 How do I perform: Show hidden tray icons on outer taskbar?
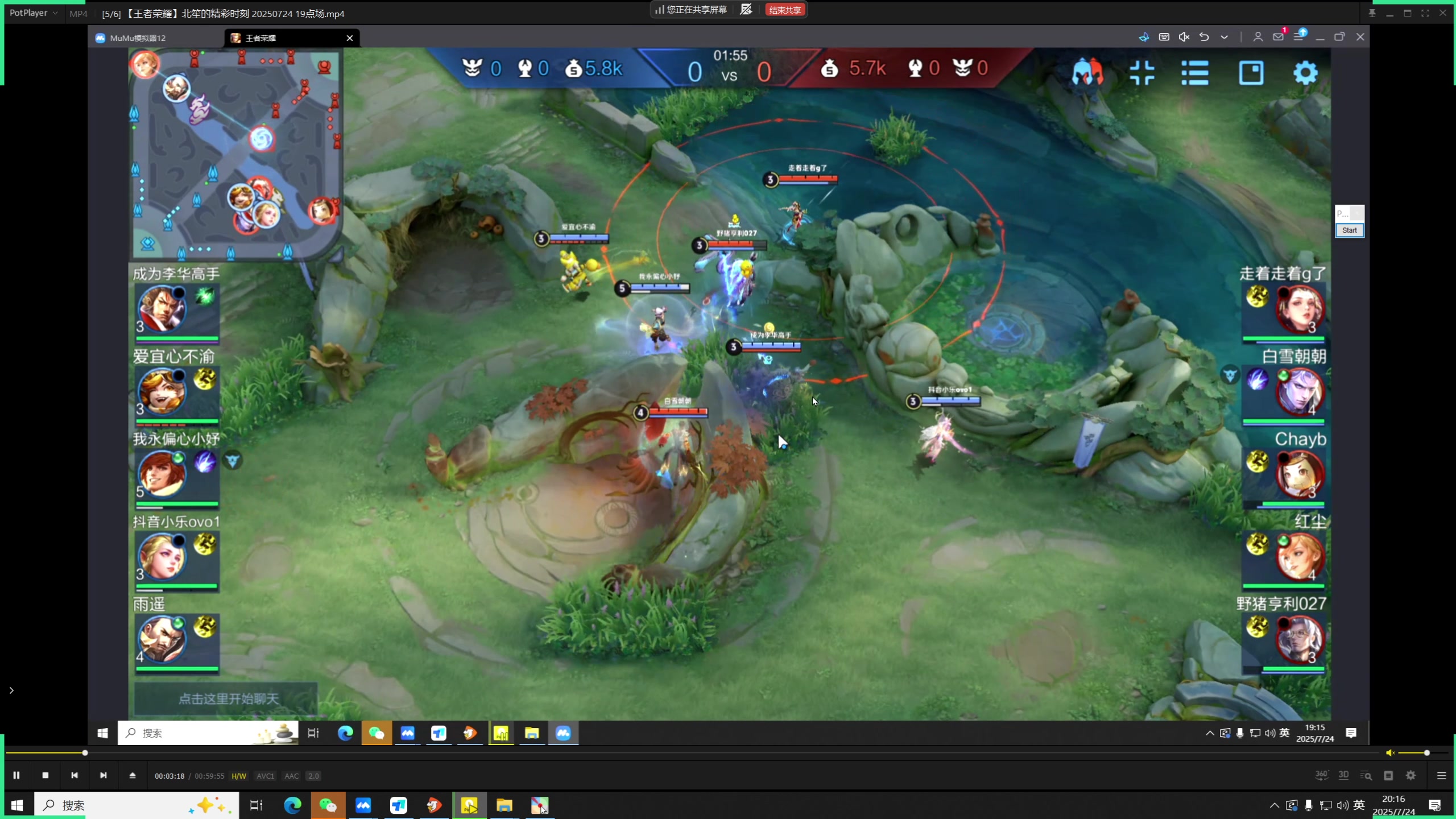pyautogui.click(x=1274, y=805)
